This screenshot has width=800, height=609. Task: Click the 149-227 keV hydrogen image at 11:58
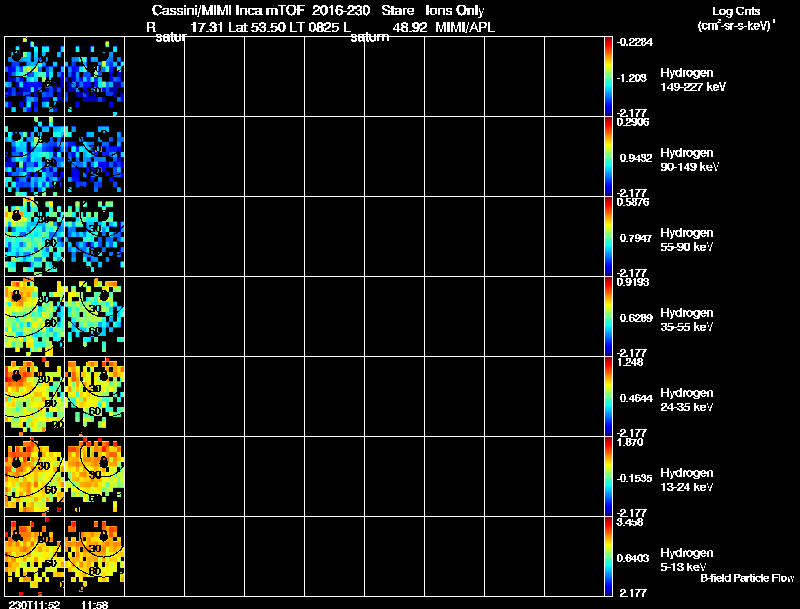(94, 77)
